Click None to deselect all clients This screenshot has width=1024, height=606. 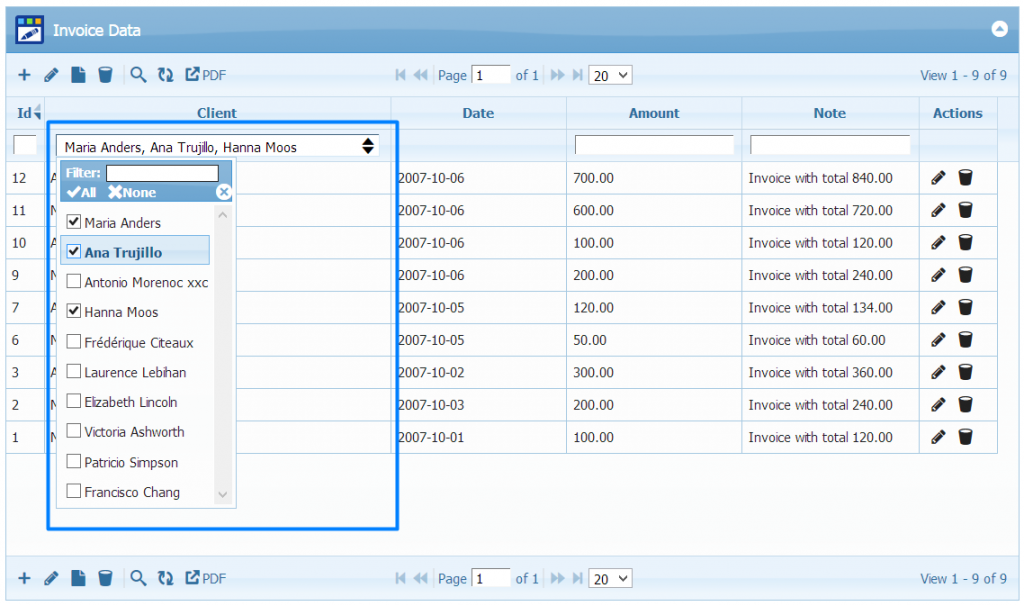(x=133, y=192)
